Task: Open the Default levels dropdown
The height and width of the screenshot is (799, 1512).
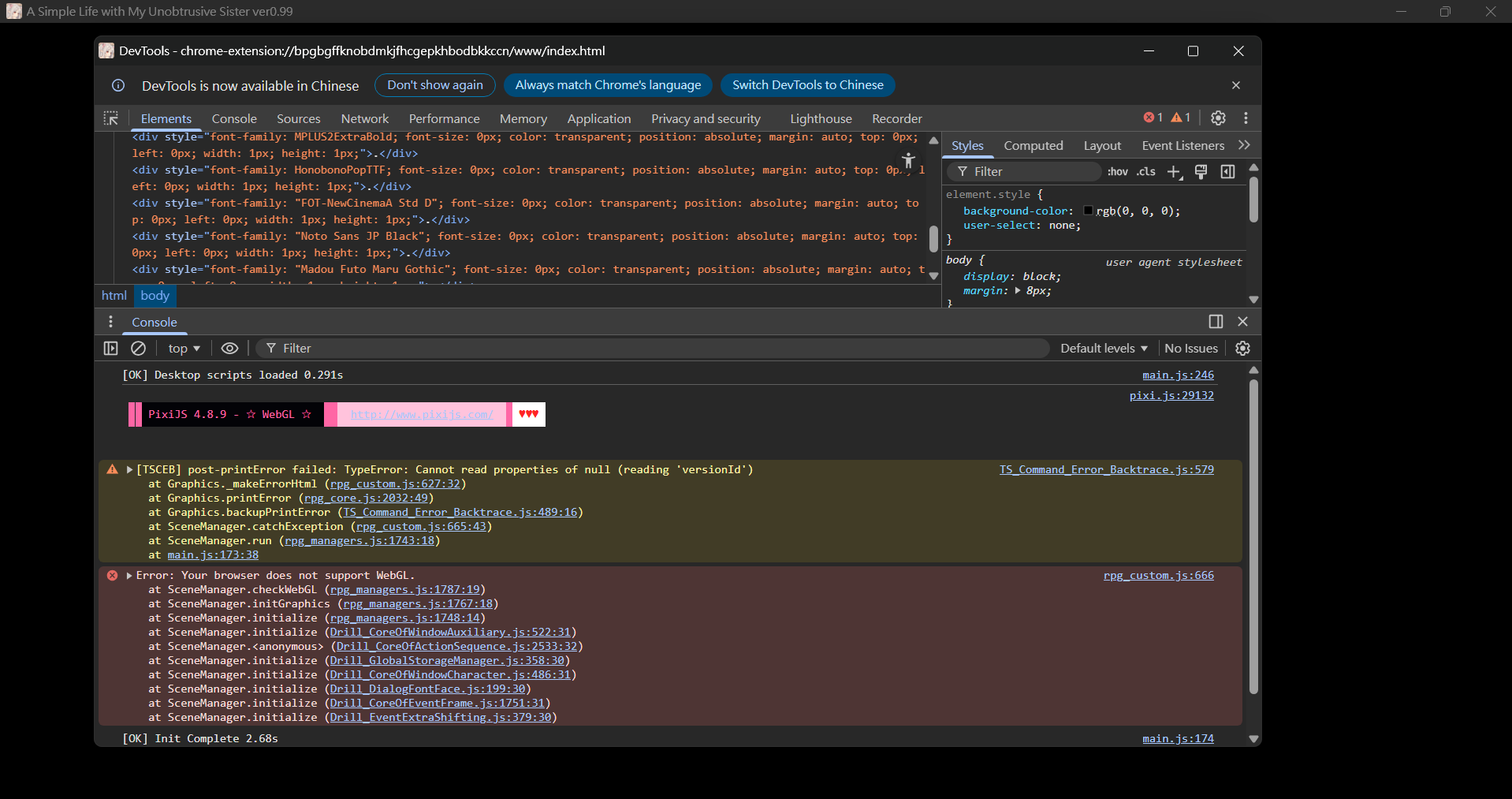Action: pos(1103,348)
